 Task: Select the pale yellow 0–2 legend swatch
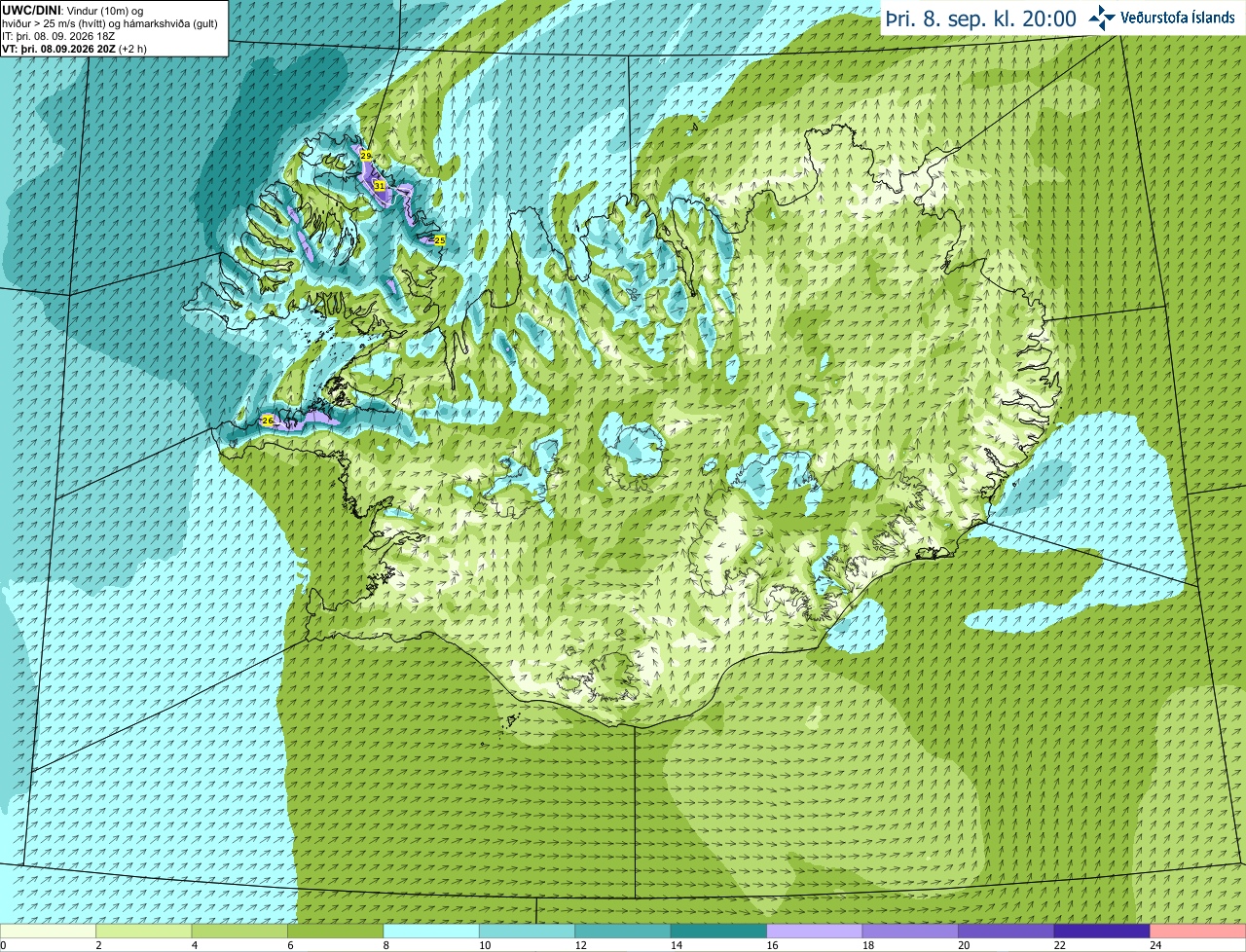[x=48, y=932]
